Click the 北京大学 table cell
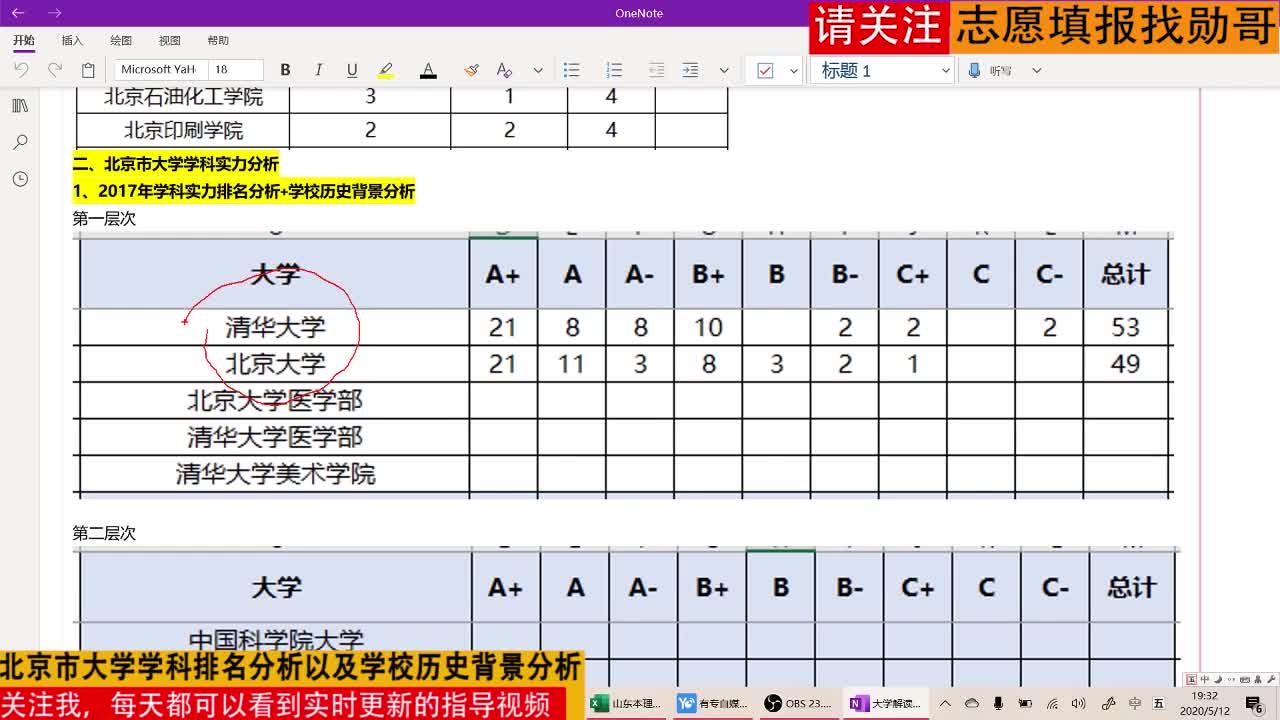This screenshot has width=1280, height=720. [275, 364]
